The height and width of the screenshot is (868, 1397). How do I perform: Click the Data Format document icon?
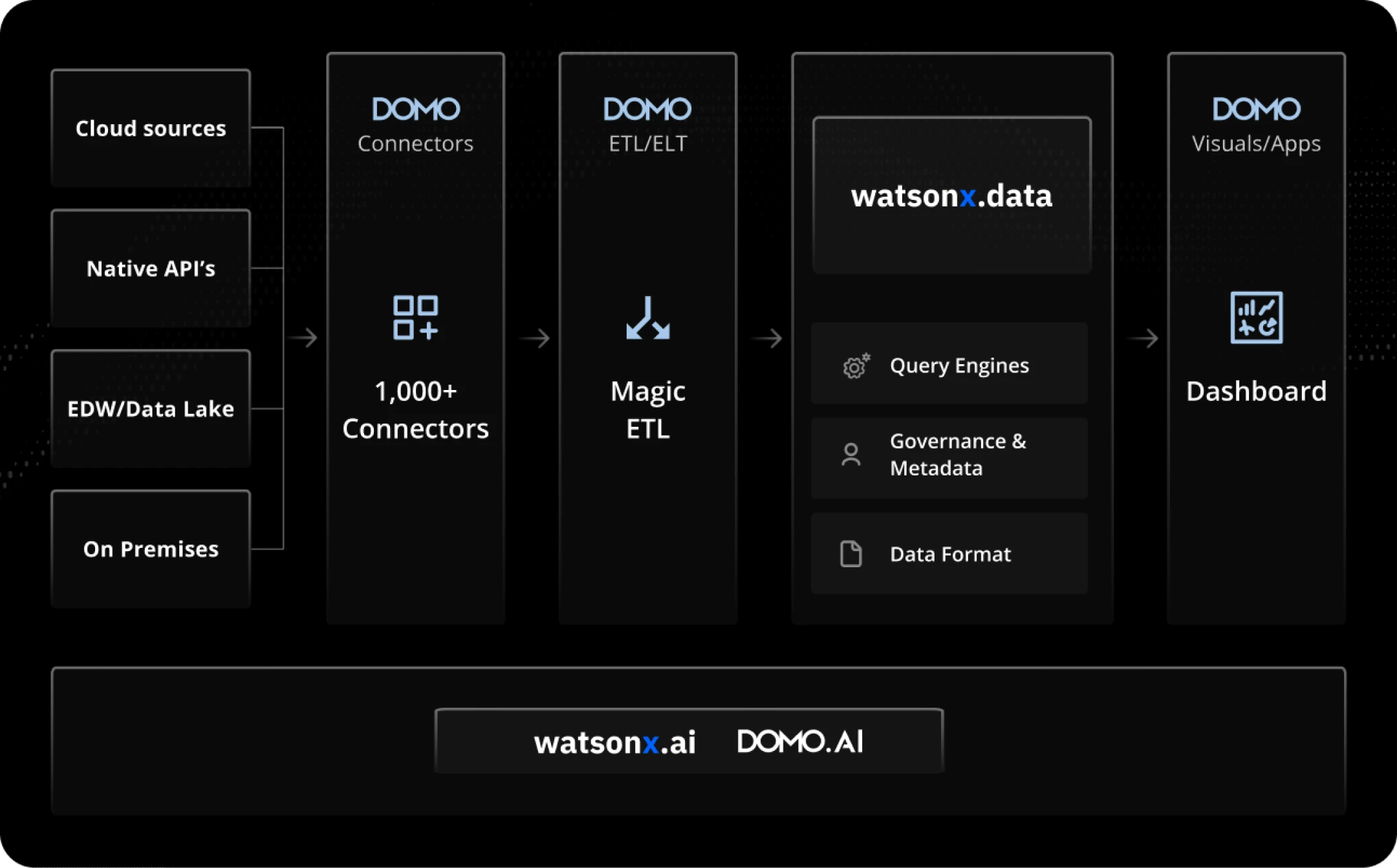(851, 554)
